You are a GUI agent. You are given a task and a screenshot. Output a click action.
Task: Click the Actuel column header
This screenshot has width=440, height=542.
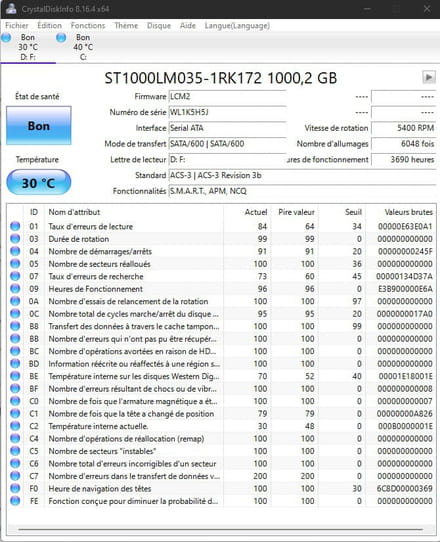[247, 212]
